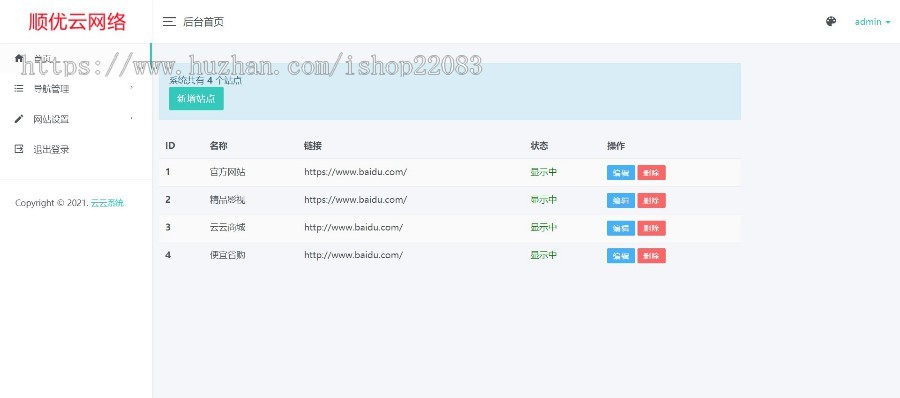The image size is (900, 398).
Task: Click the 新增站点 button
Action: (196, 98)
